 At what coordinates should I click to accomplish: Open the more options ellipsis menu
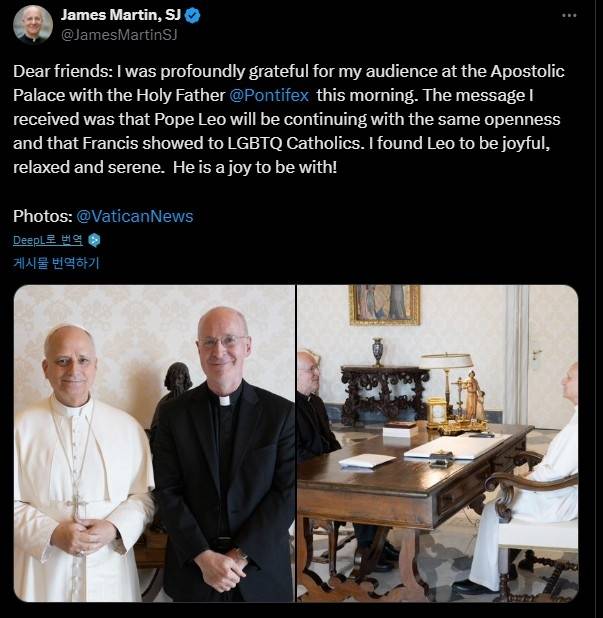coord(569,15)
